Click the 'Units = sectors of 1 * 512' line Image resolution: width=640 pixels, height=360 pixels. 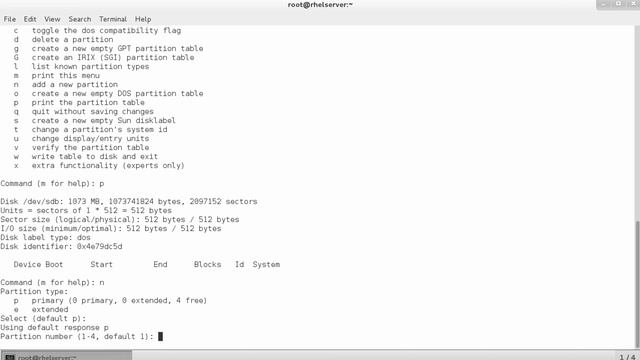(86, 210)
